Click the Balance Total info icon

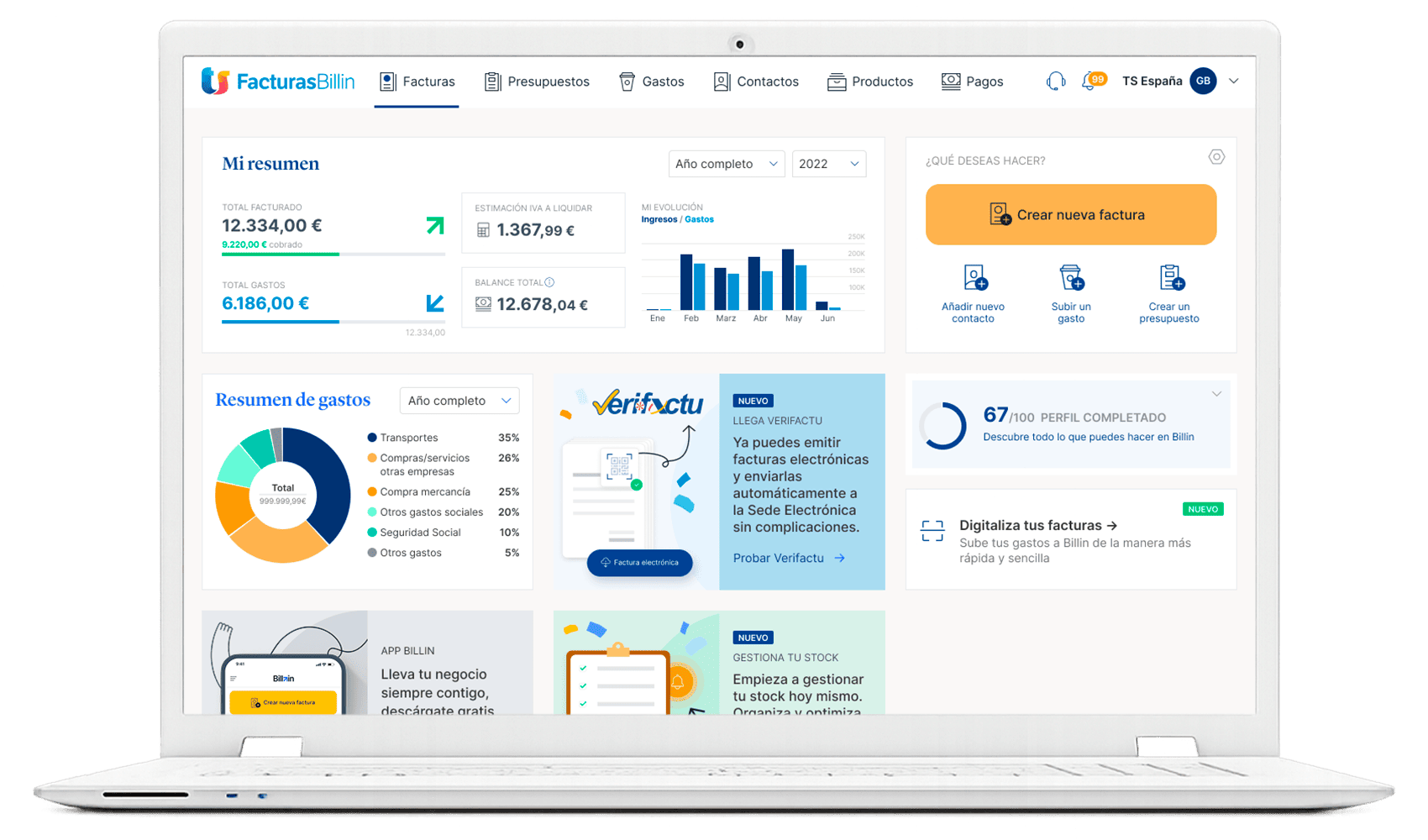tap(549, 282)
